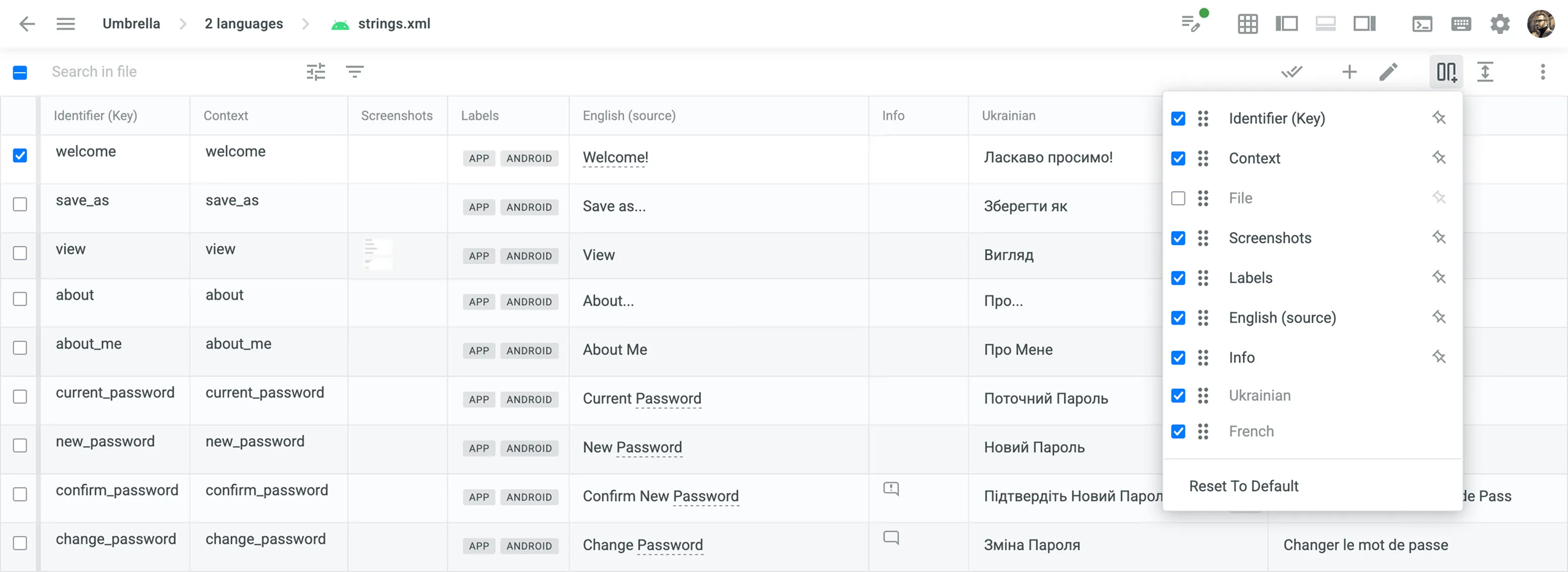The height and width of the screenshot is (572, 1568).
Task: Disable the Screenshots column checkbox
Action: 1178,238
